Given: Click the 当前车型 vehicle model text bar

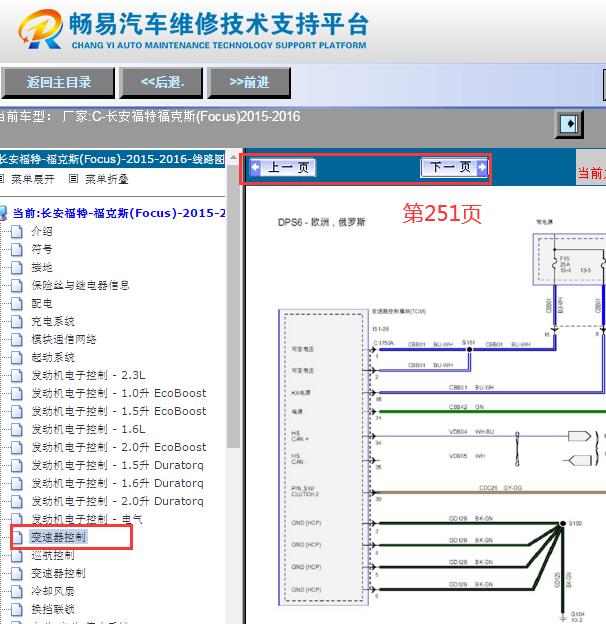Looking at the screenshot, I should [x=149, y=117].
